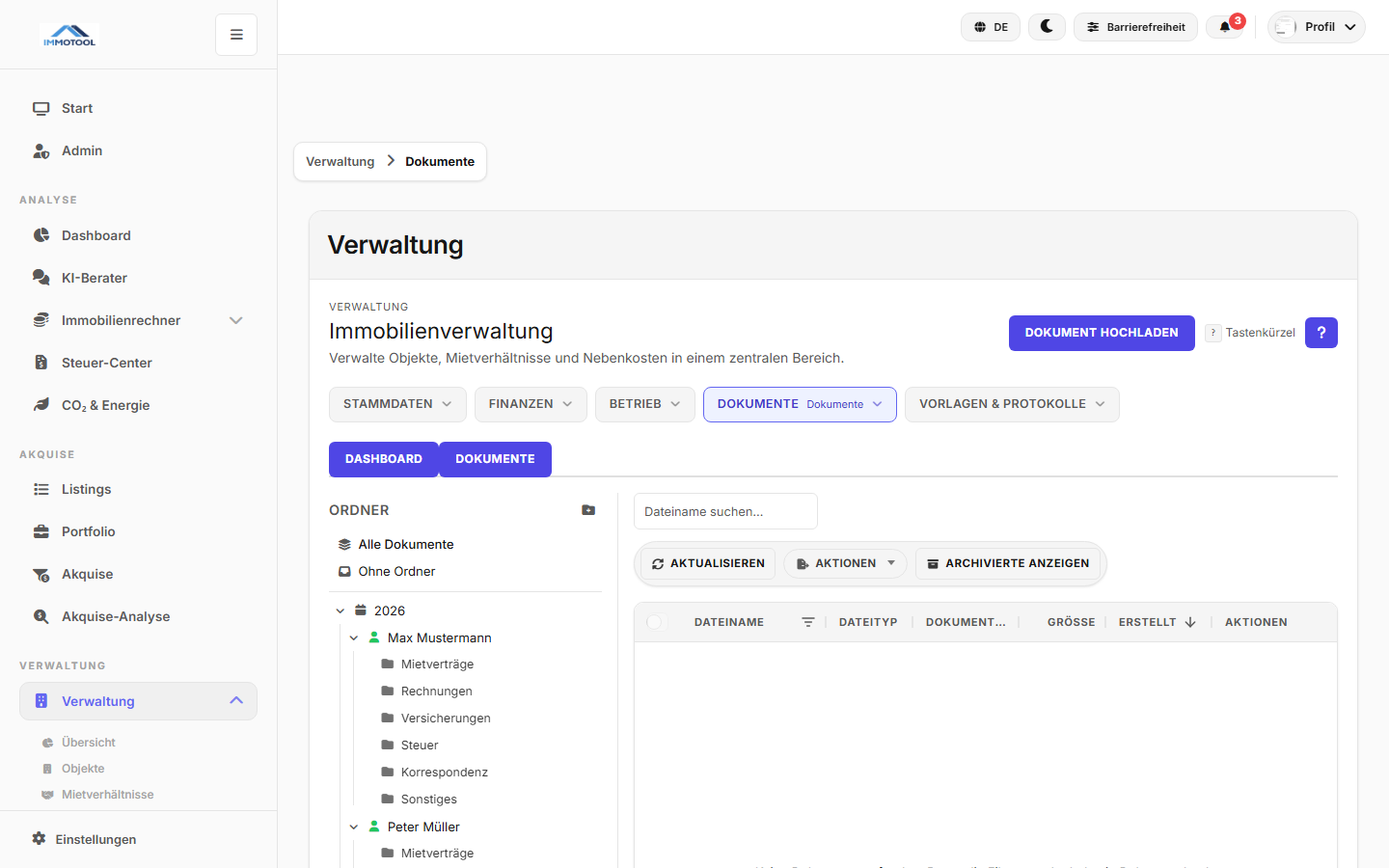Open the Dateiname column filter icon

[x=808, y=622]
